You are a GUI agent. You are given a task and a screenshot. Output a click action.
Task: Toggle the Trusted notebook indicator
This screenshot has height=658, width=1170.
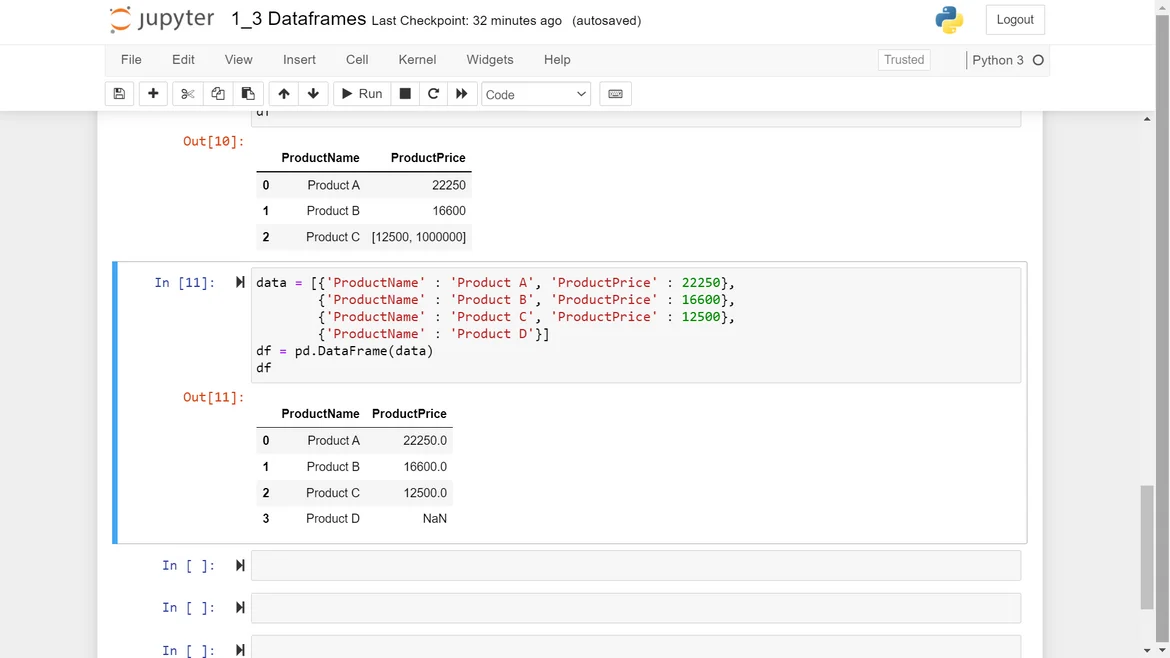click(903, 60)
